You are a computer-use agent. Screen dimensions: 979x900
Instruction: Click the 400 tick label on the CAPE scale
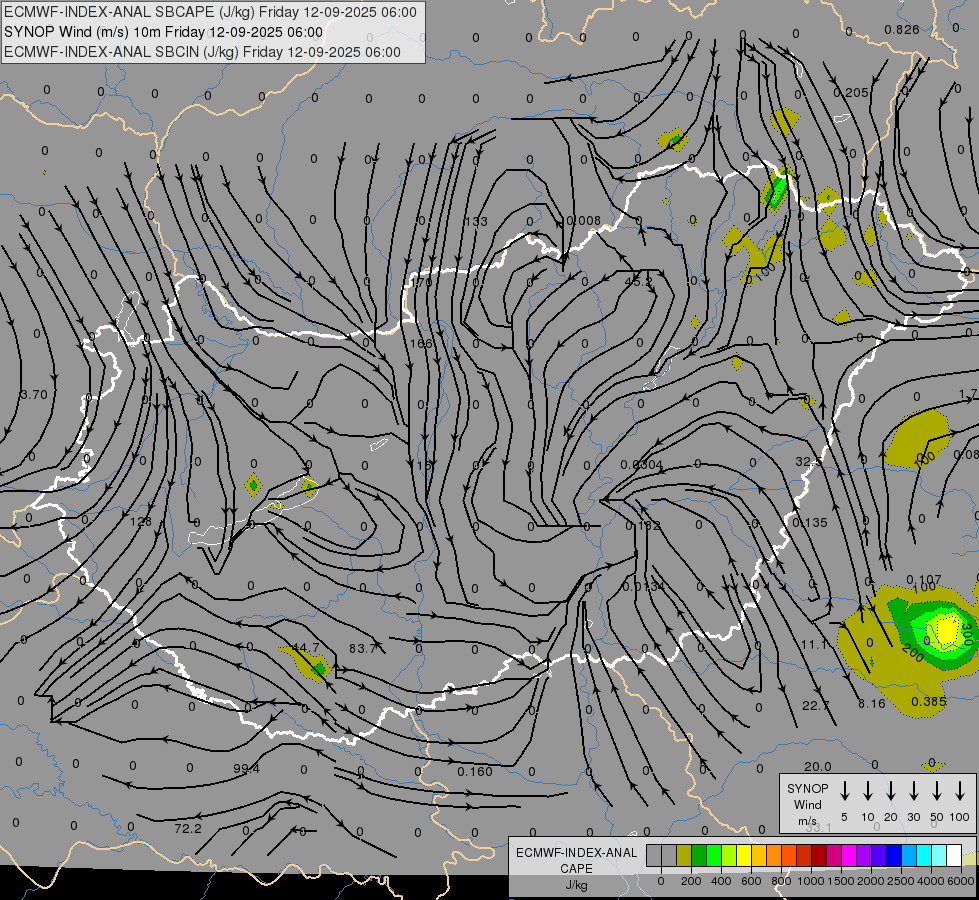(721, 881)
